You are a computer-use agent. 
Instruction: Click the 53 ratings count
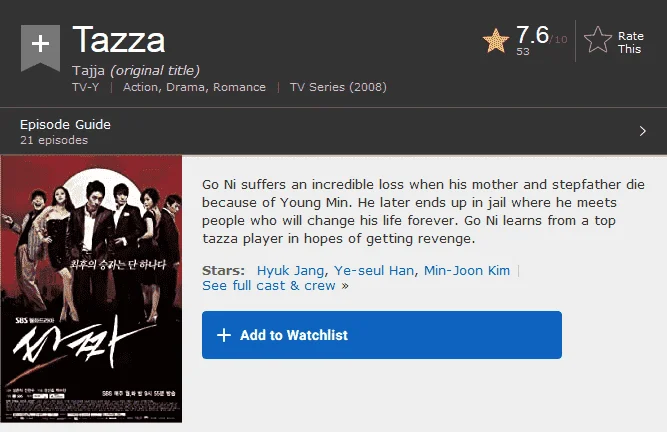click(523, 51)
